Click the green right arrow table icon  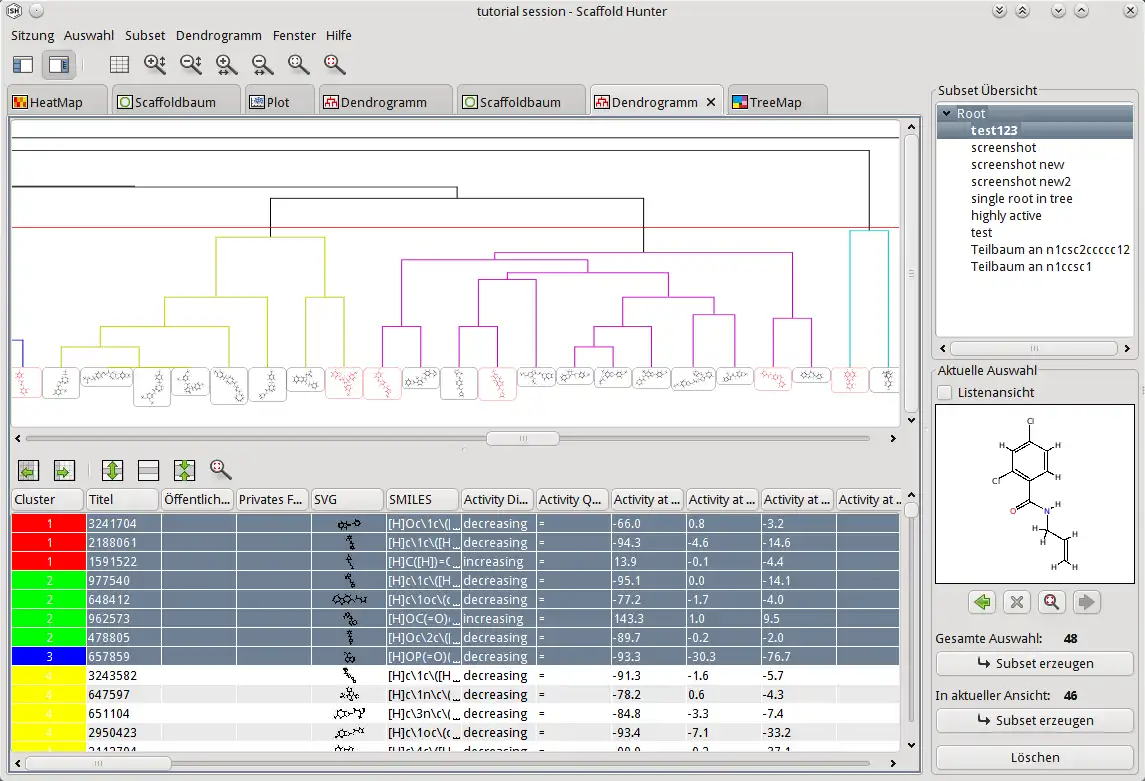pyautogui.click(x=64, y=470)
